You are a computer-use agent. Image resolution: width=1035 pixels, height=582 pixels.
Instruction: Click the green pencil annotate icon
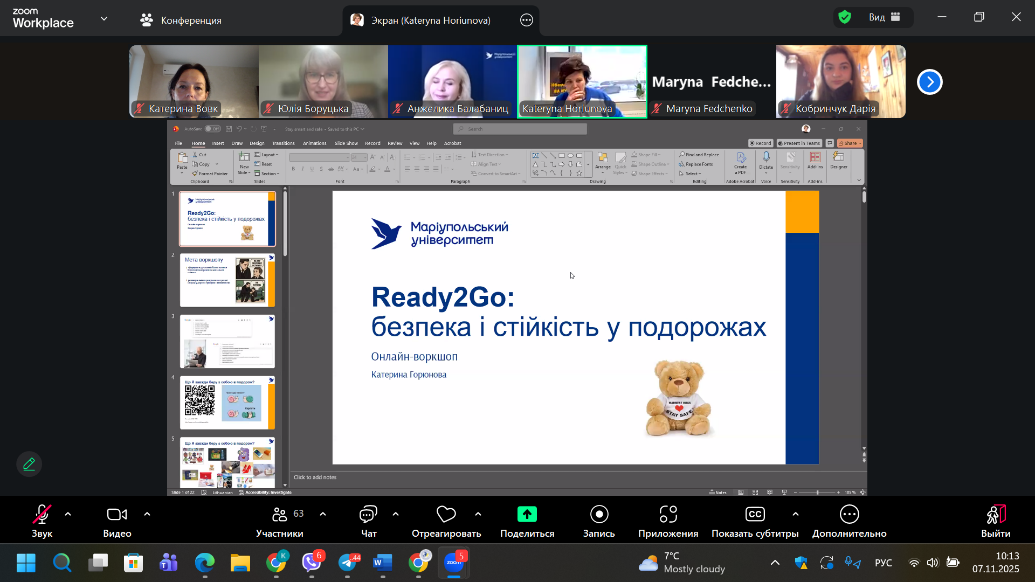point(29,464)
